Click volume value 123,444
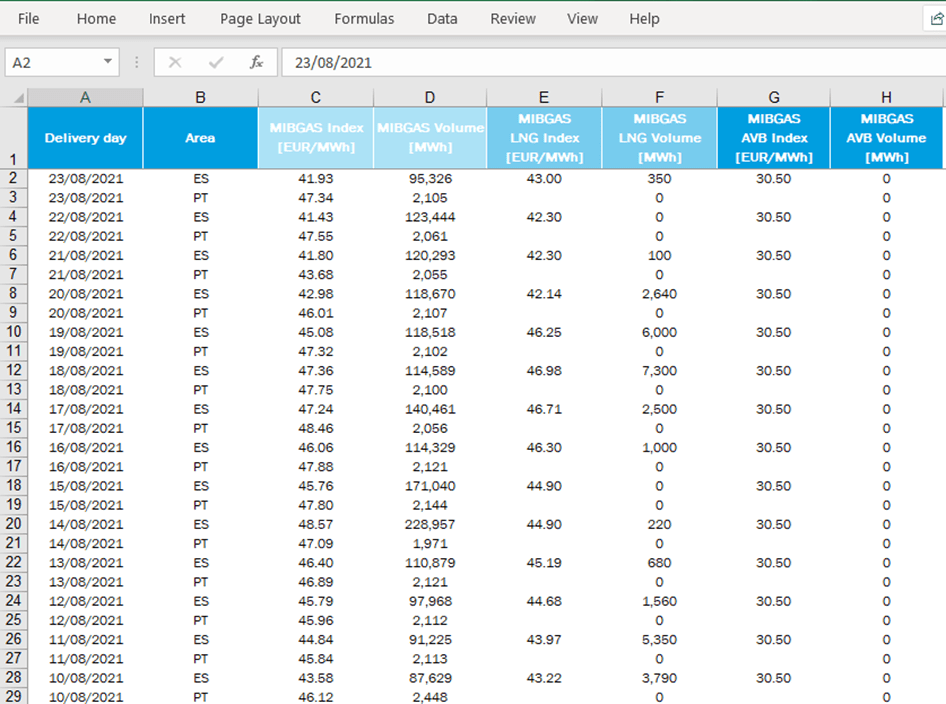The height and width of the screenshot is (704, 946). tap(430, 217)
